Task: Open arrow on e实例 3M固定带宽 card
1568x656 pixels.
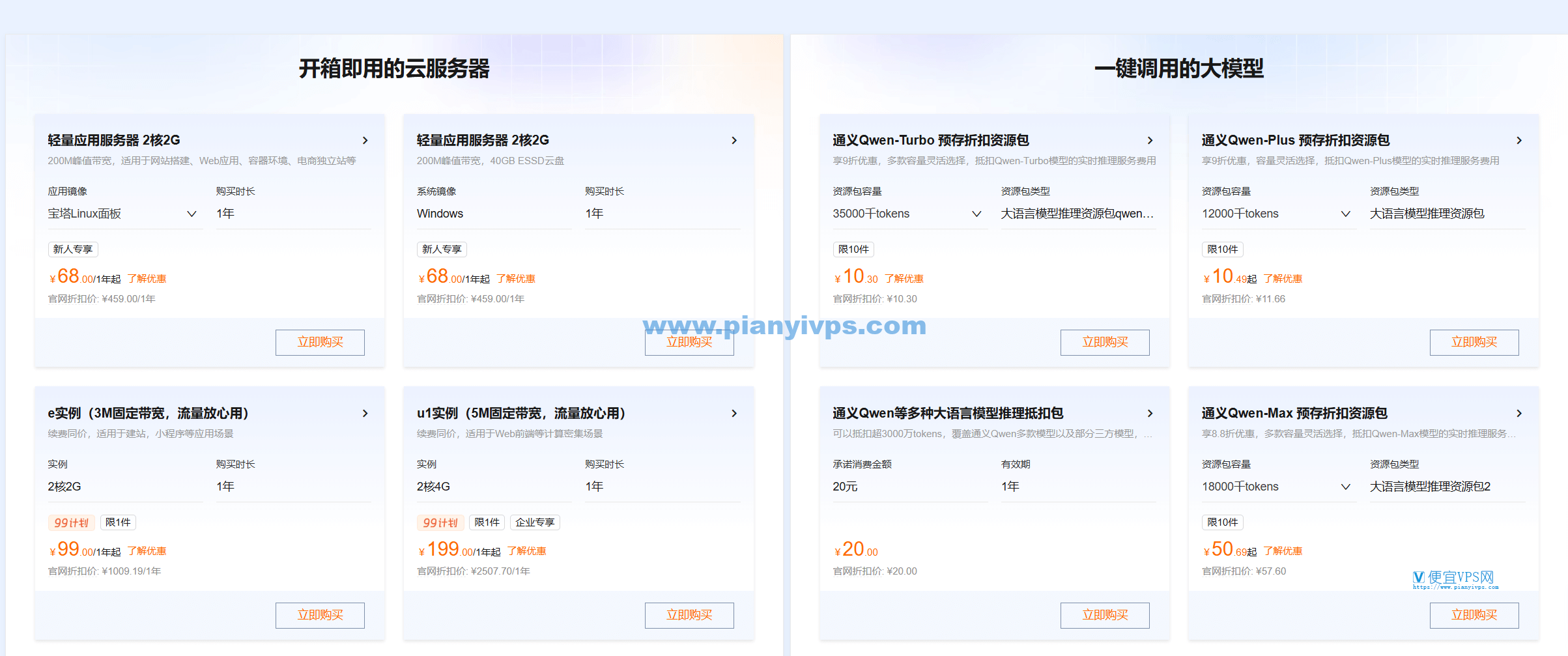Action: click(365, 413)
